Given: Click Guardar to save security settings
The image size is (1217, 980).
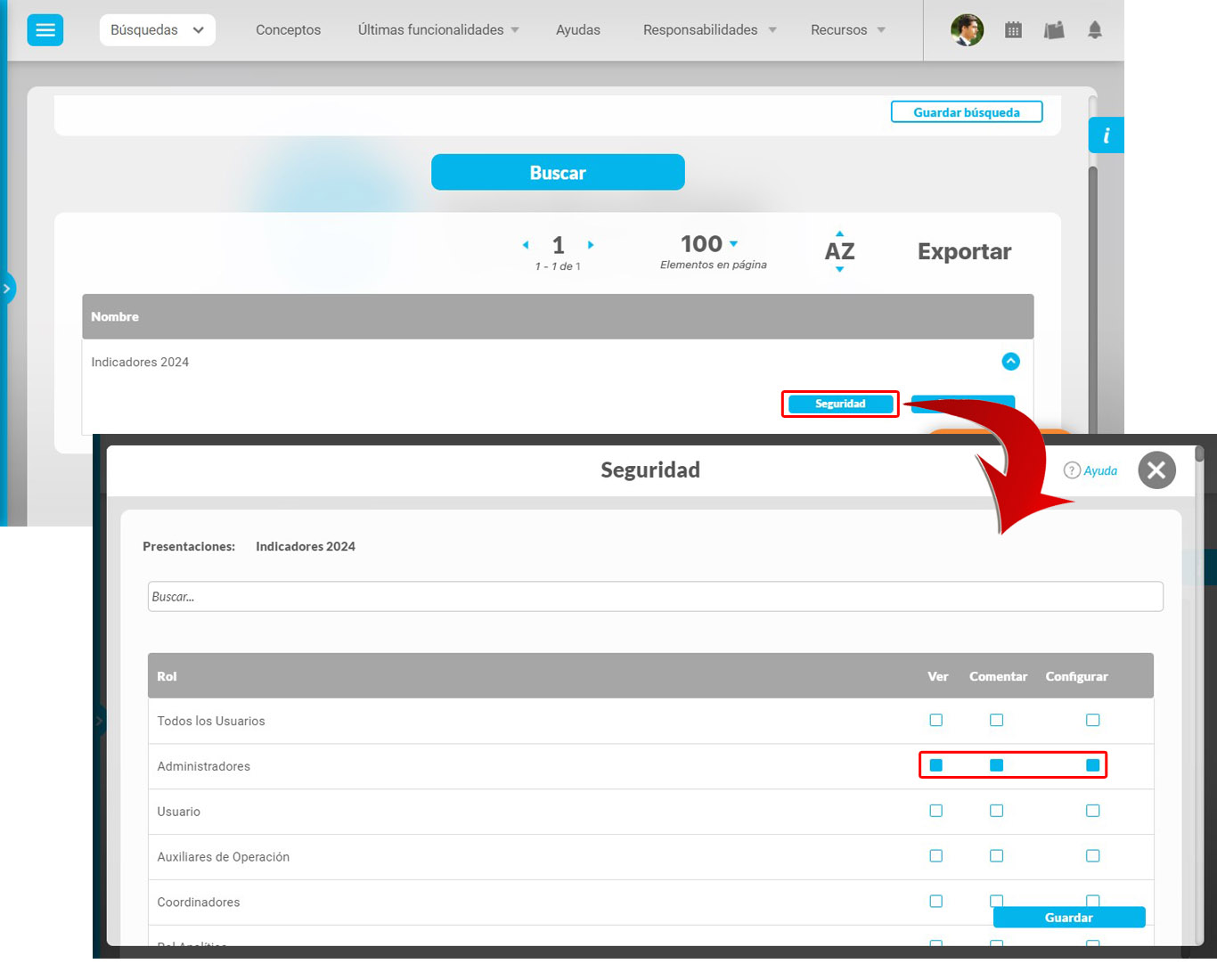Looking at the screenshot, I should tap(1068, 918).
